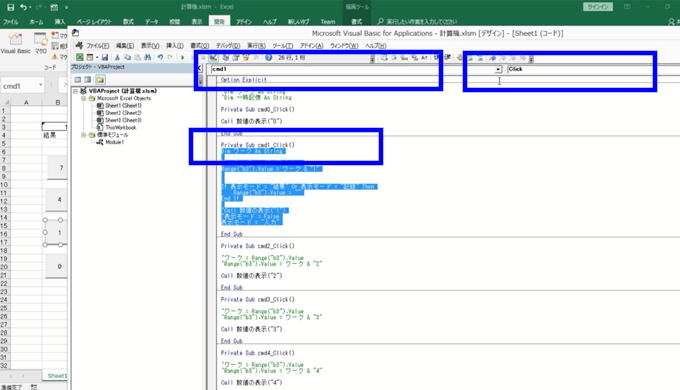This screenshot has height=390, width=680.
Task: Click the Undo arrow in VBA toolbar
Action: (160, 57)
